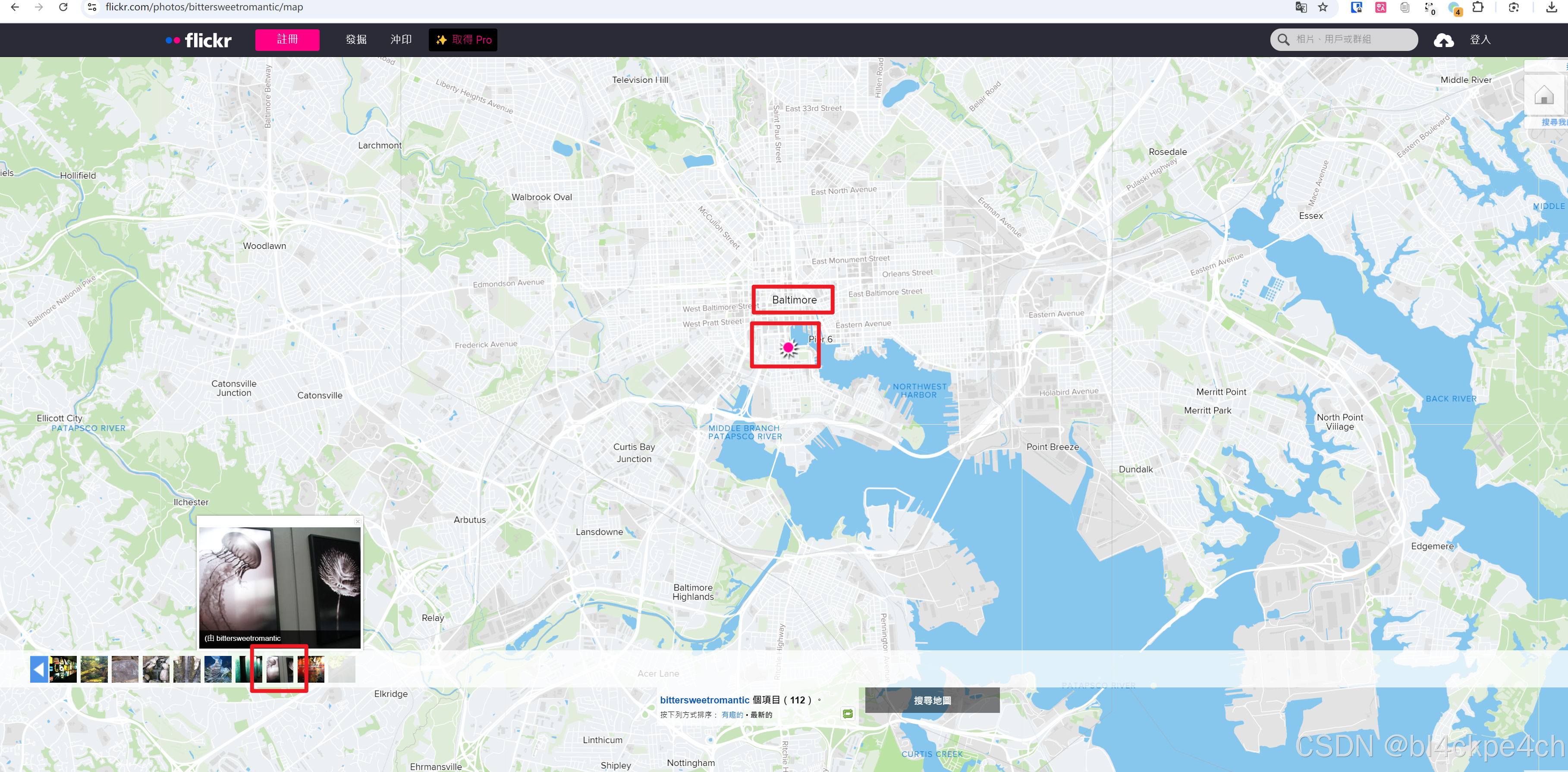This screenshot has height=772, width=1568.
Task: Click the pink photo marker on map
Action: [x=788, y=348]
